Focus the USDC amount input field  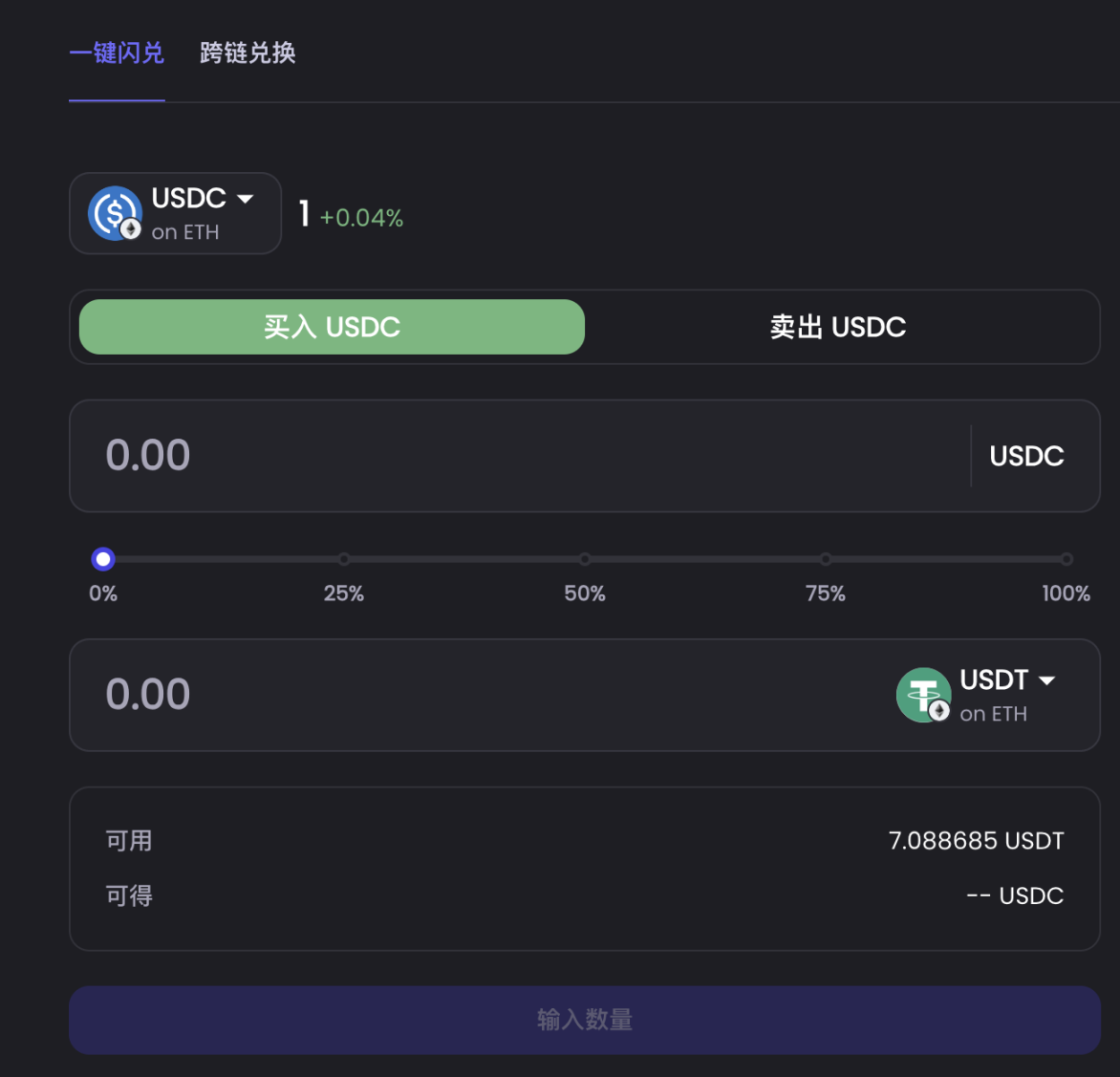(516, 456)
